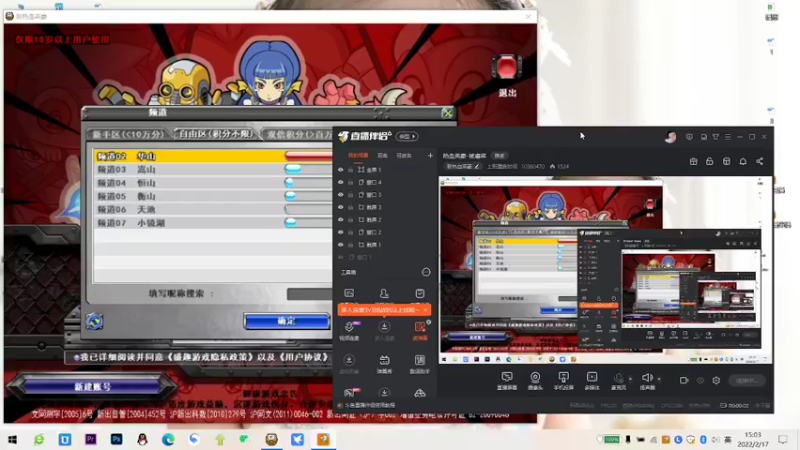Open the 弹幕秀 danmaku tool

click(384, 360)
